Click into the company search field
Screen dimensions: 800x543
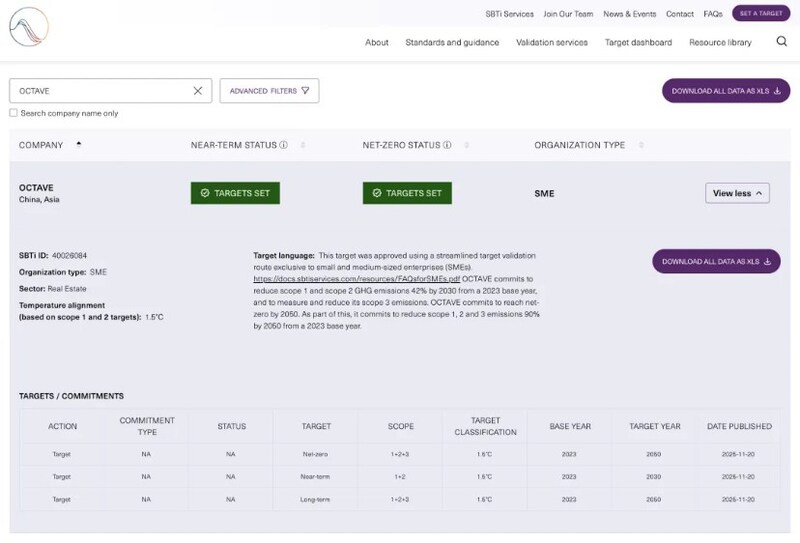pyautogui.click(x=100, y=91)
